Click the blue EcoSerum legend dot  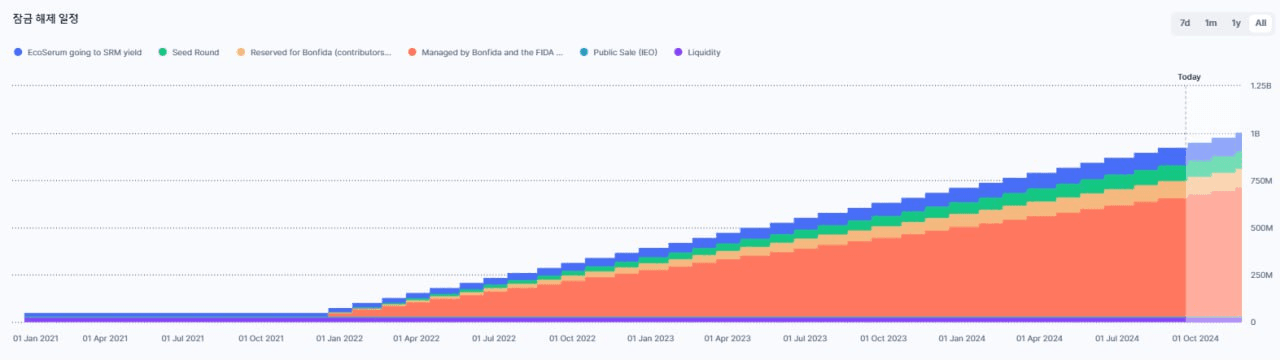pos(18,52)
